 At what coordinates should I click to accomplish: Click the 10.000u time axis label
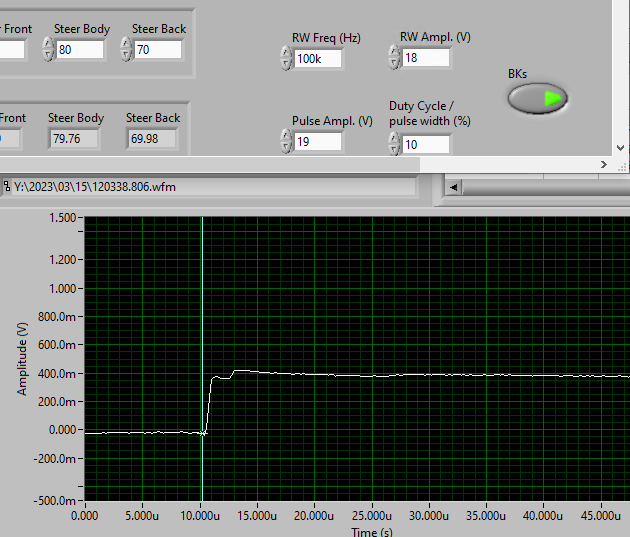[200, 516]
